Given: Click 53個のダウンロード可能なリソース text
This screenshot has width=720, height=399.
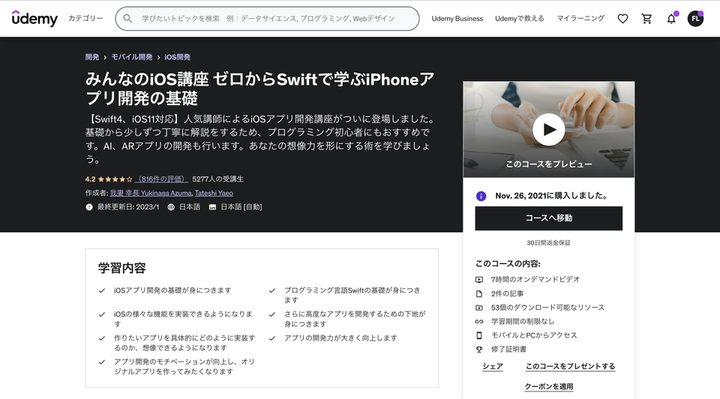Looking at the screenshot, I should (x=548, y=307).
